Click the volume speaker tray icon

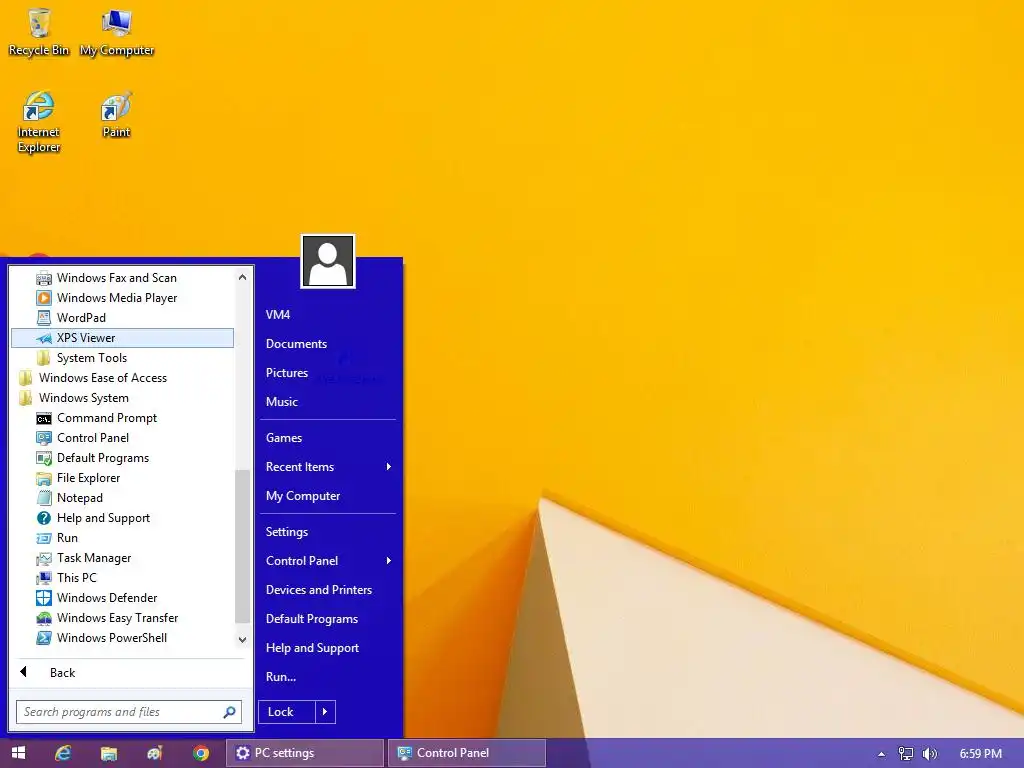930,754
